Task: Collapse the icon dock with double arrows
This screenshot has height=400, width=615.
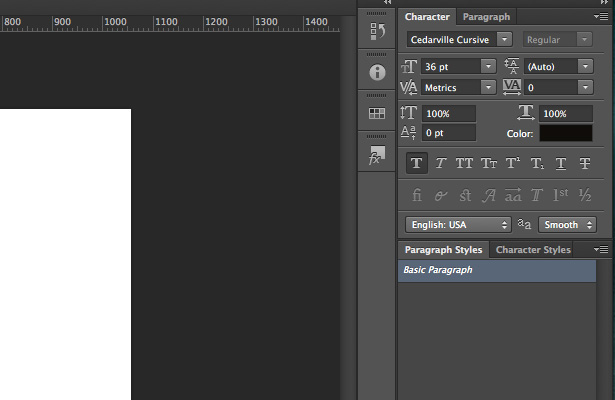Action: [x=388, y=2]
